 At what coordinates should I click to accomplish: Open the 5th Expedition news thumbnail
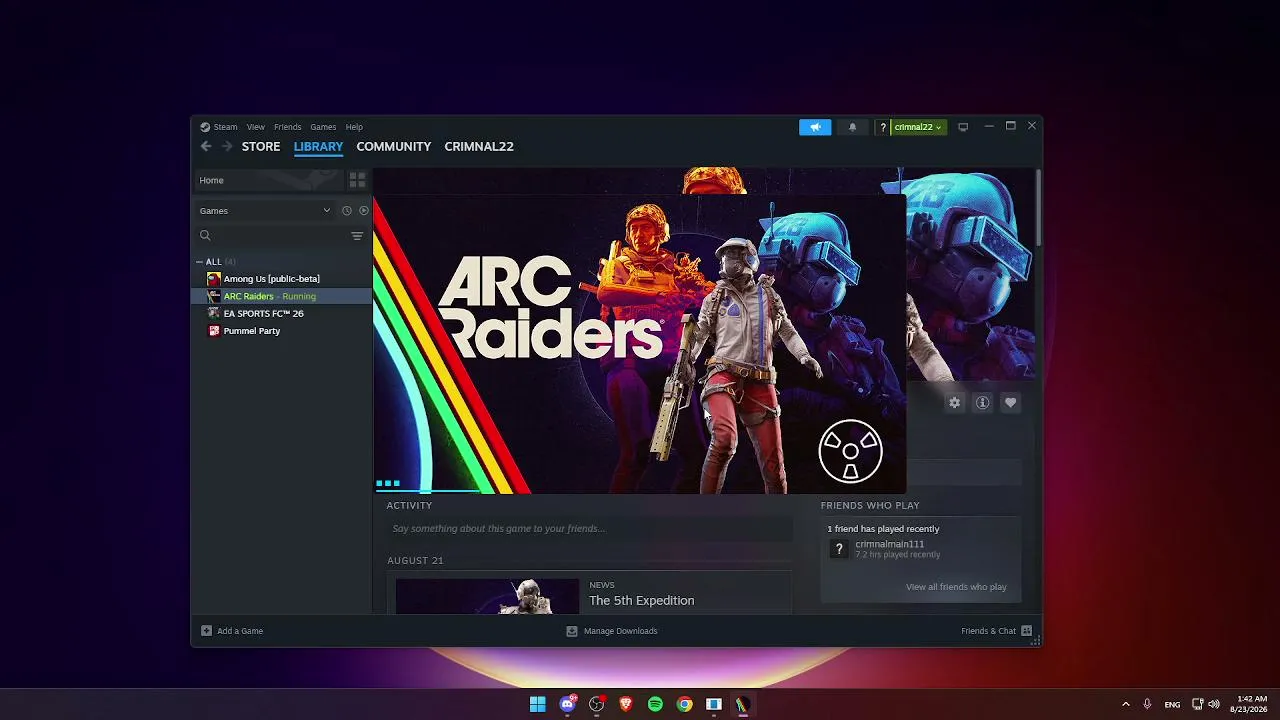click(x=487, y=596)
